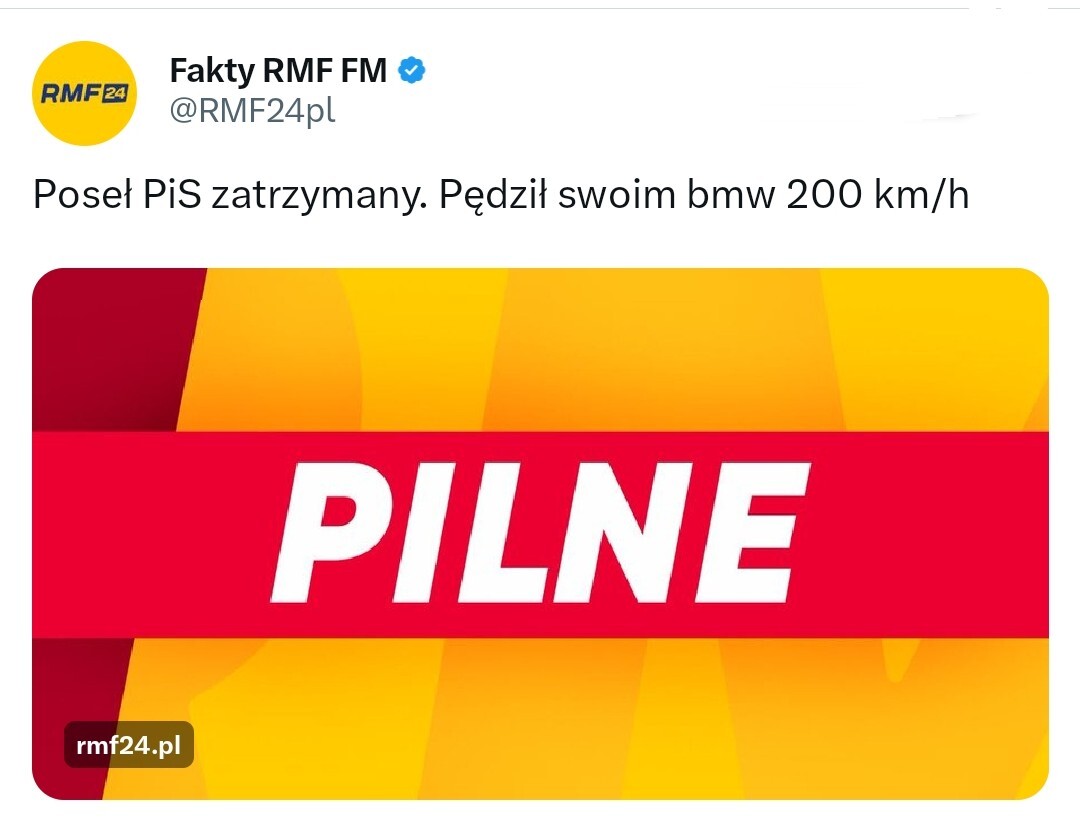Click the white PILNE headline text
The width and height of the screenshot is (1080, 820).
click(x=541, y=533)
